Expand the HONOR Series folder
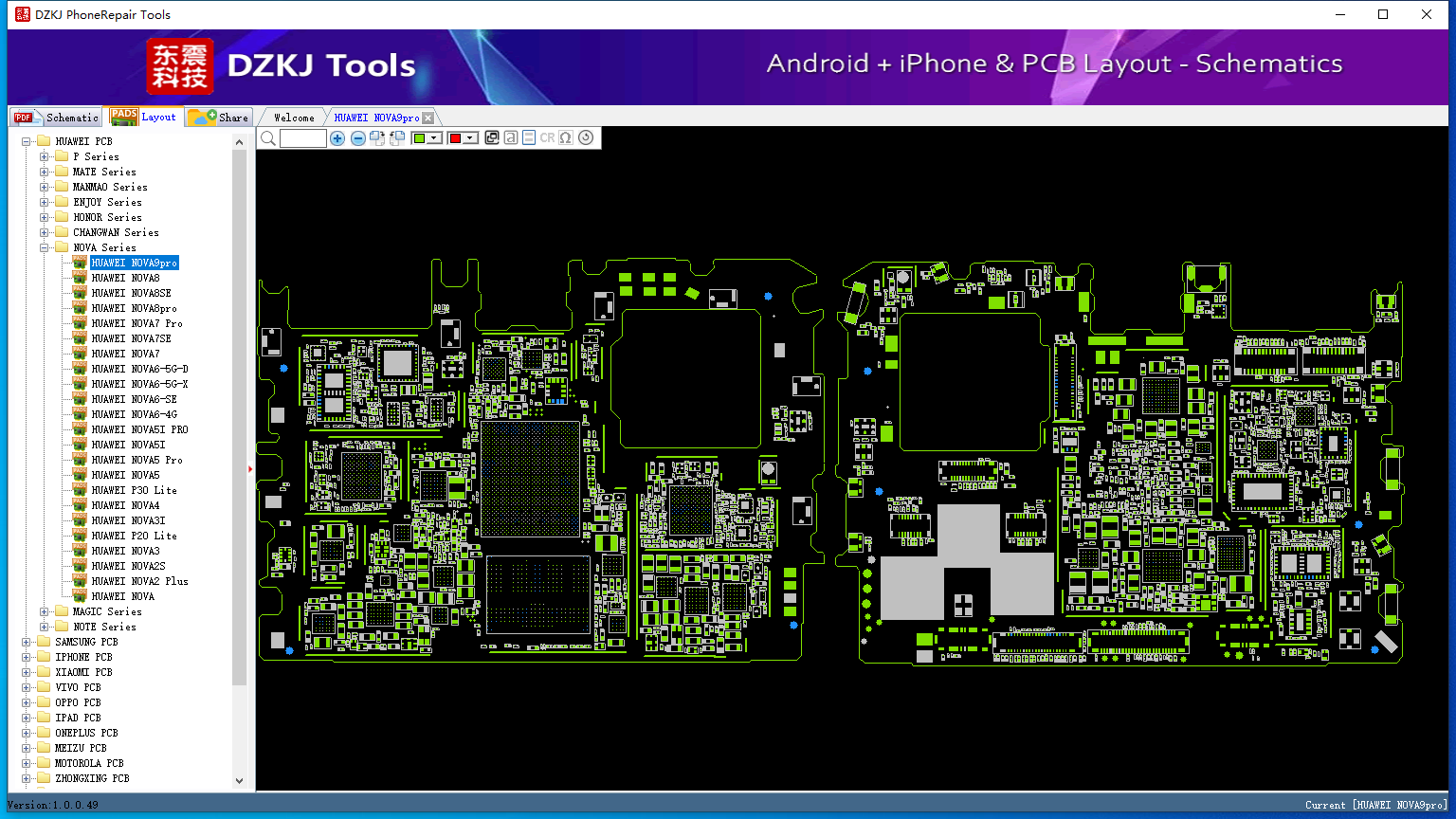 [45, 218]
